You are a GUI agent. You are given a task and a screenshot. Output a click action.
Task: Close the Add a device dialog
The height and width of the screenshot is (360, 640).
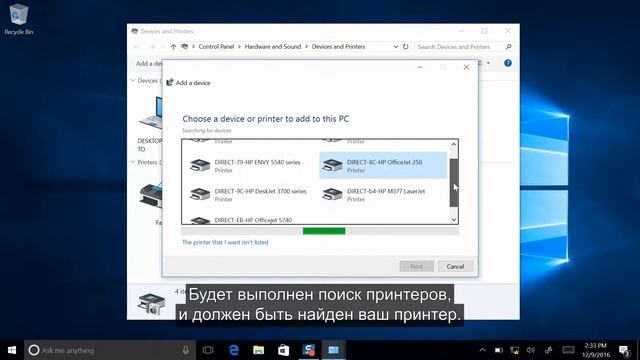tap(466, 67)
